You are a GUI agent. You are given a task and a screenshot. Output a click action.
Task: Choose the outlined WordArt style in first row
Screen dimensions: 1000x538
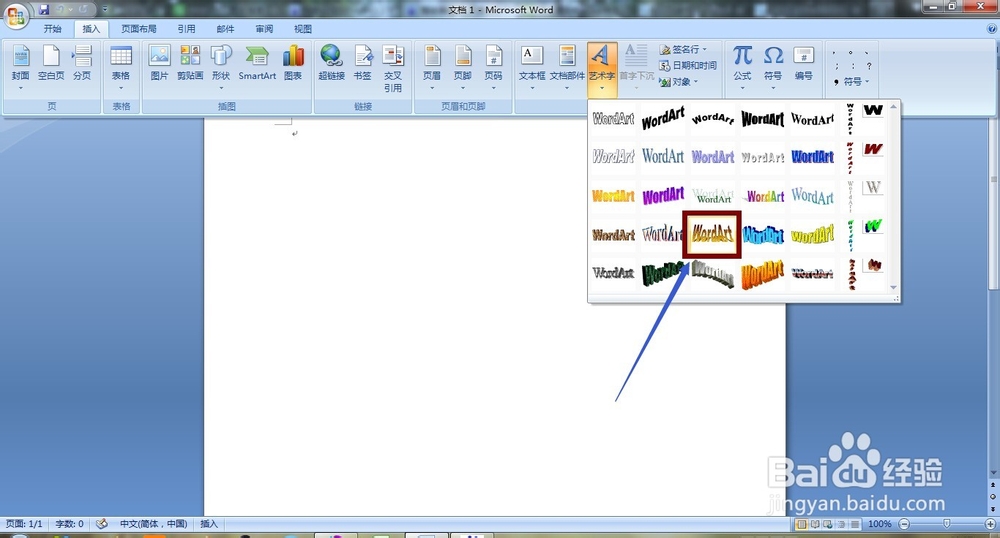[x=613, y=119]
